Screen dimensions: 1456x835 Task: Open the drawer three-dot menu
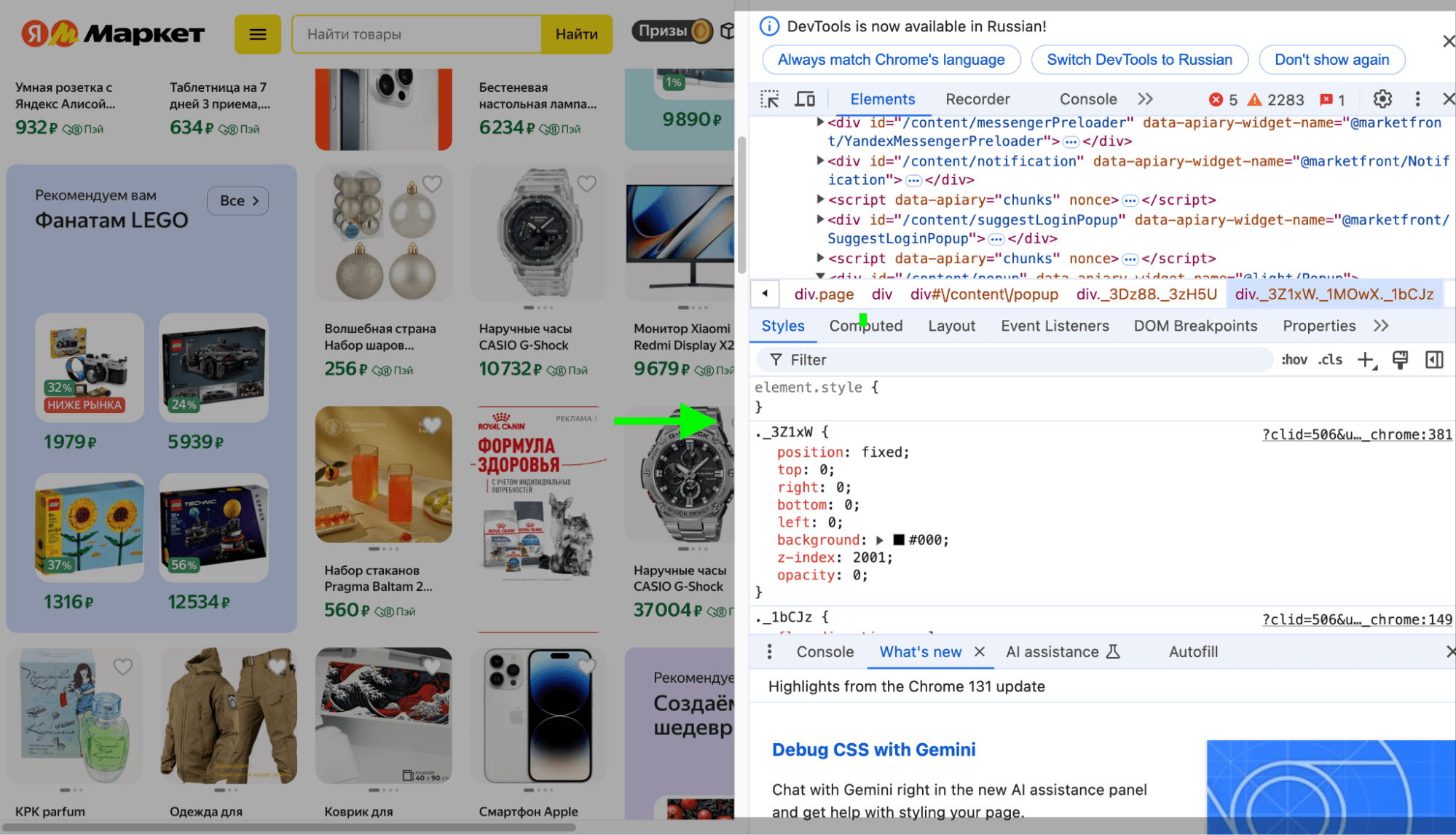pyautogui.click(x=769, y=651)
